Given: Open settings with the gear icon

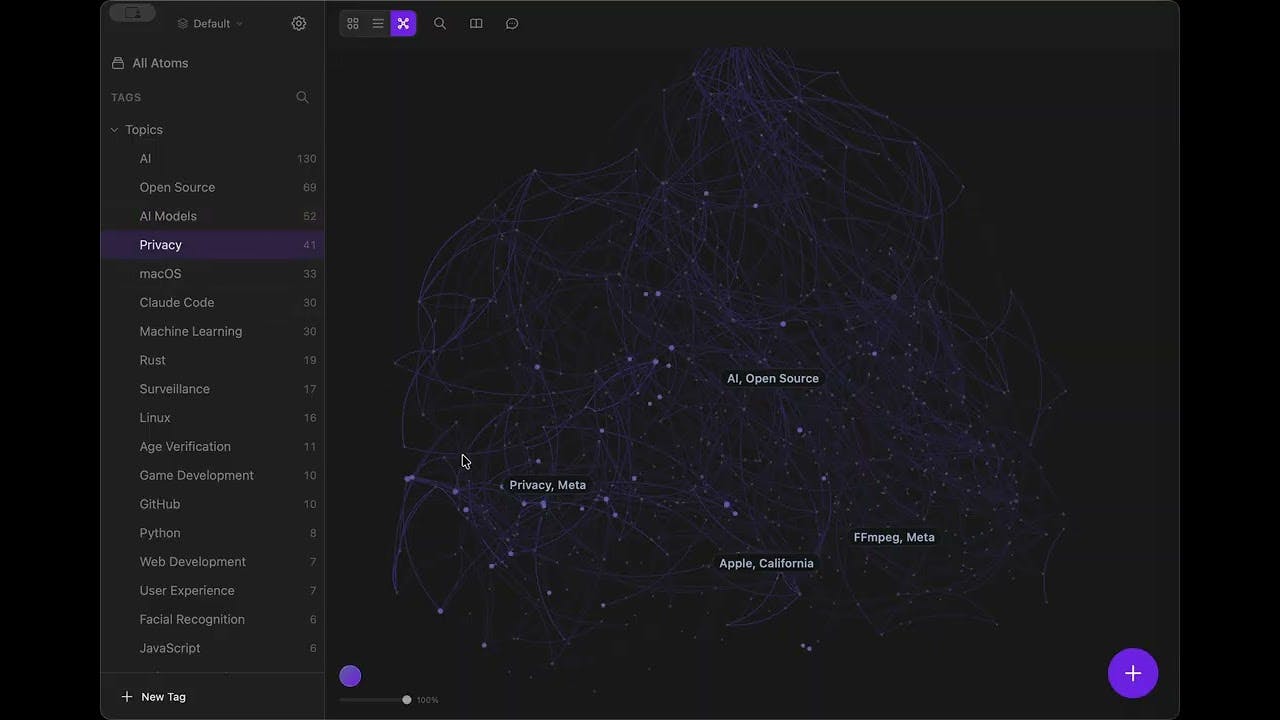Looking at the screenshot, I should (299, 23).
